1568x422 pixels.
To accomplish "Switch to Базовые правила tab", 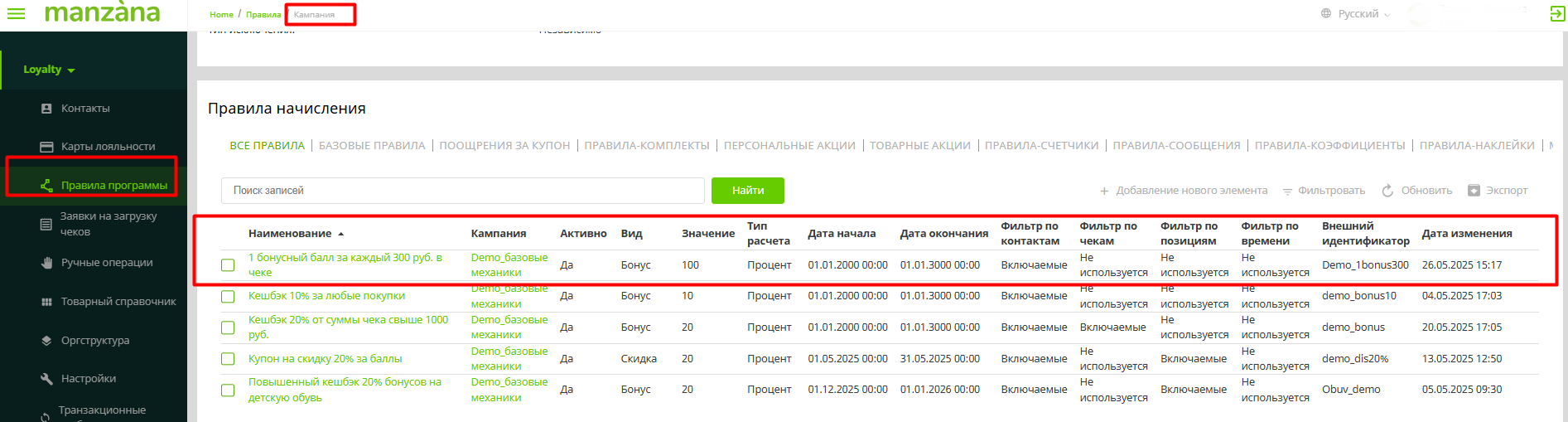I will [x=372, y=146].
